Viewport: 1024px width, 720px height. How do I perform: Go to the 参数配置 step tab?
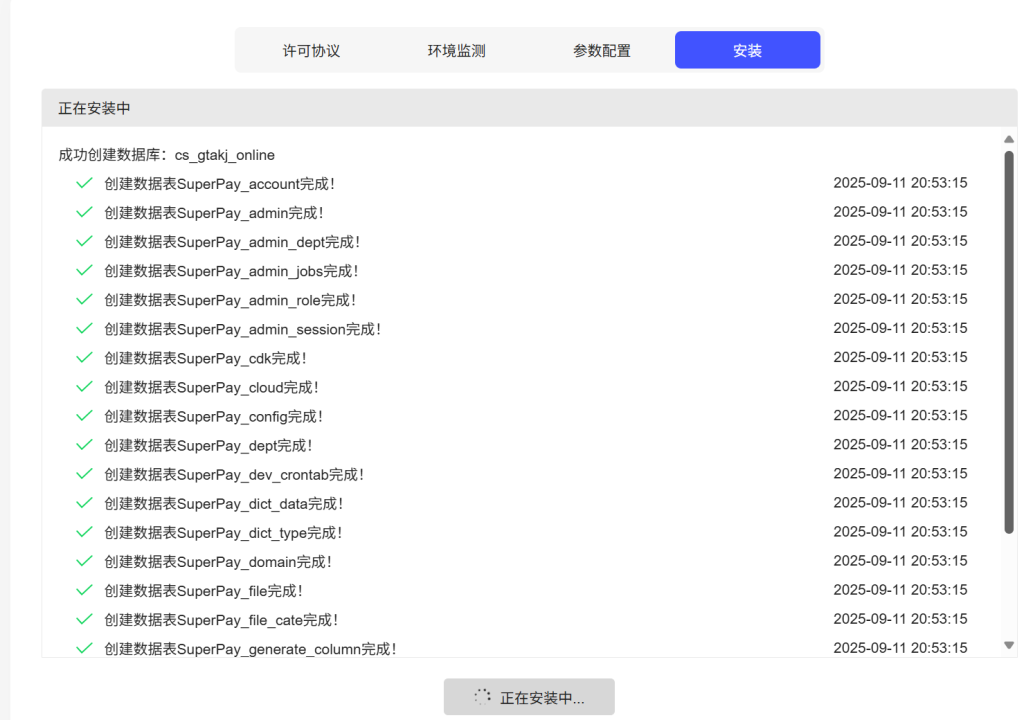coord(601,50)
